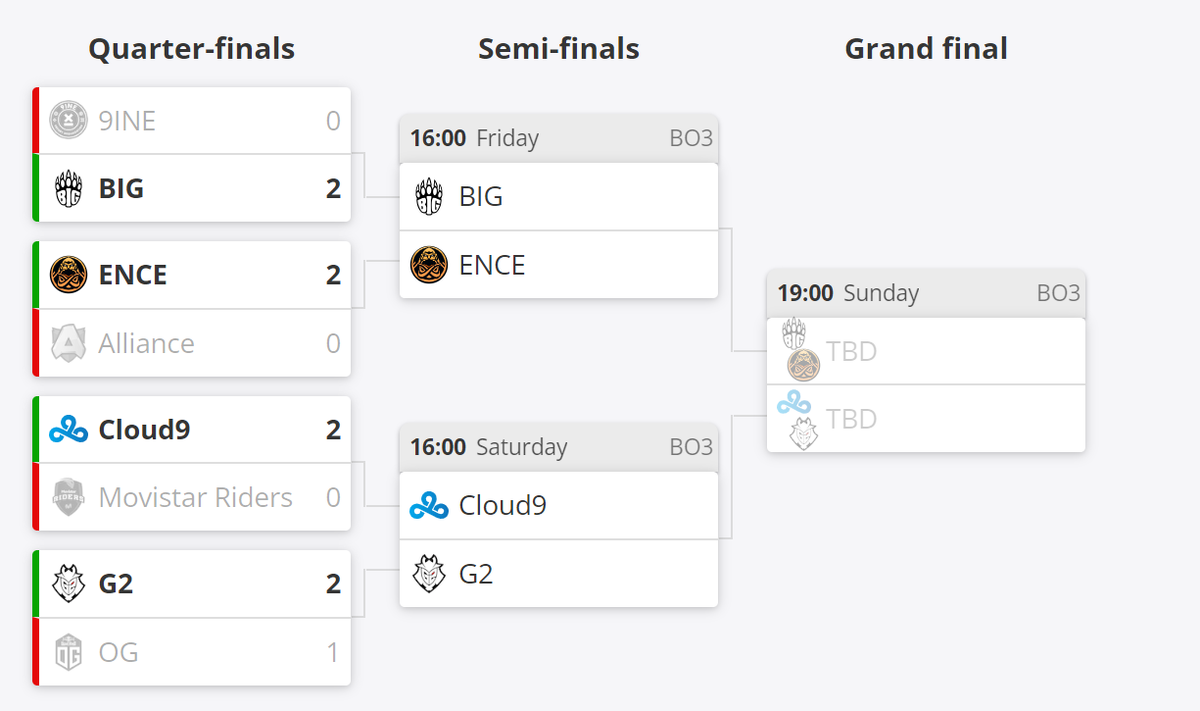Click the Alliance team logo
This screenshot has height=711, width=1200.
(x=68, y=343)
